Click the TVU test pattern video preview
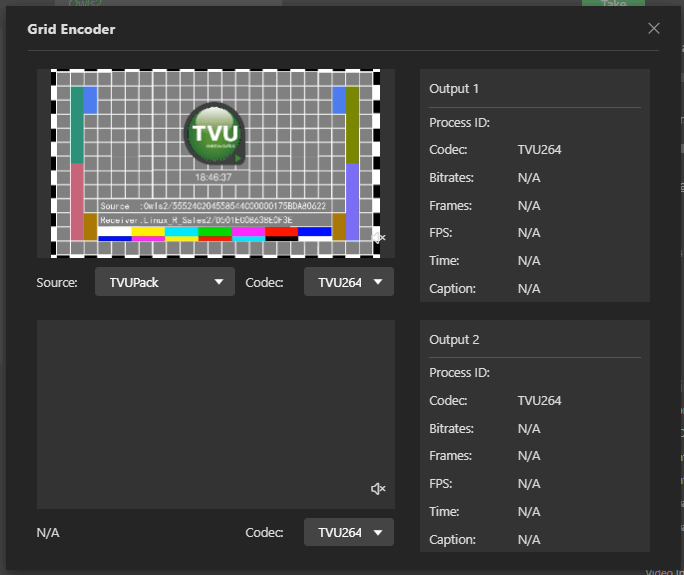This screenshot has width=684, height=575. pyautogui.click(x=215, y=163)
